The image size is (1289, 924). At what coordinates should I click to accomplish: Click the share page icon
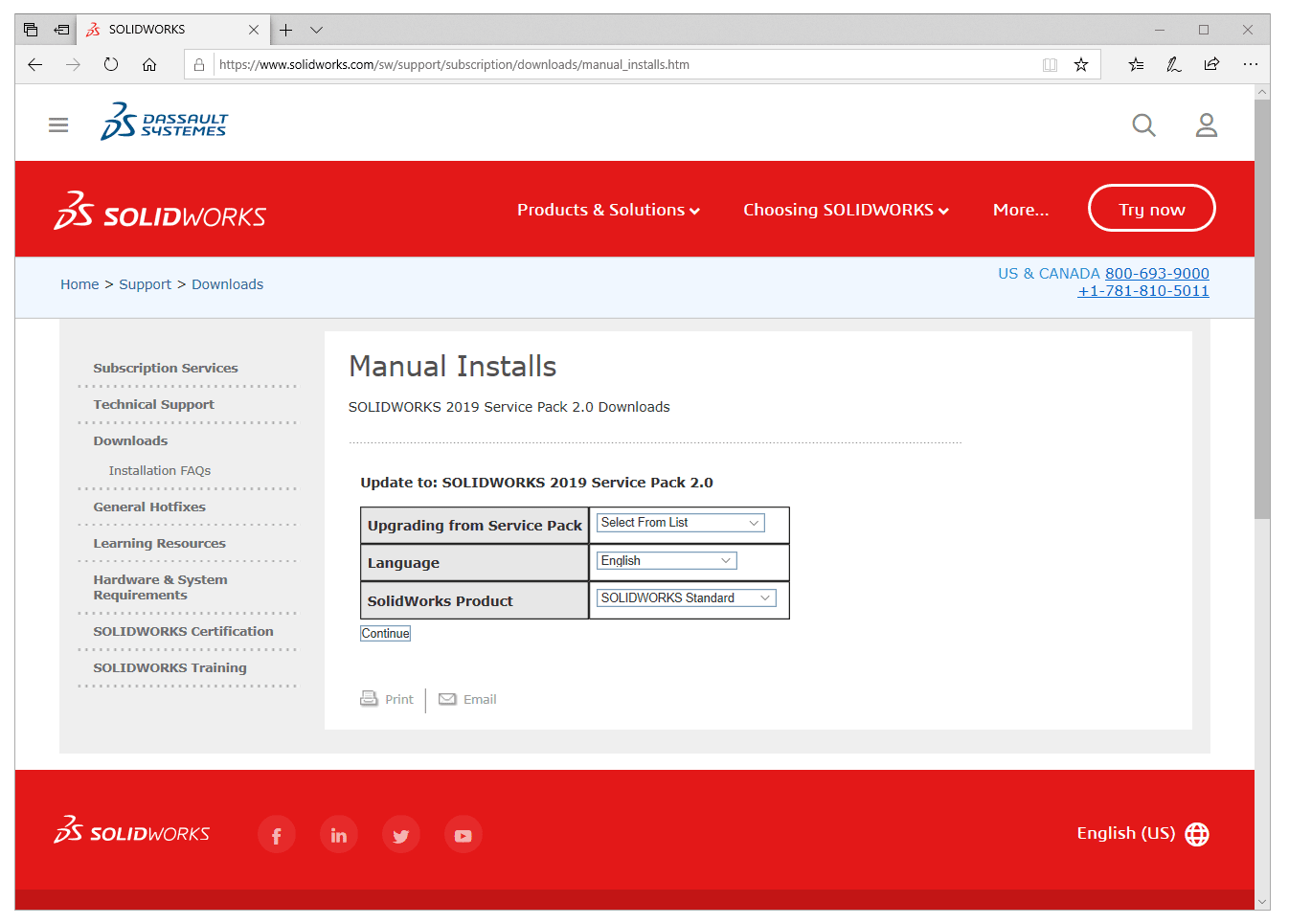click(1211, 64)
